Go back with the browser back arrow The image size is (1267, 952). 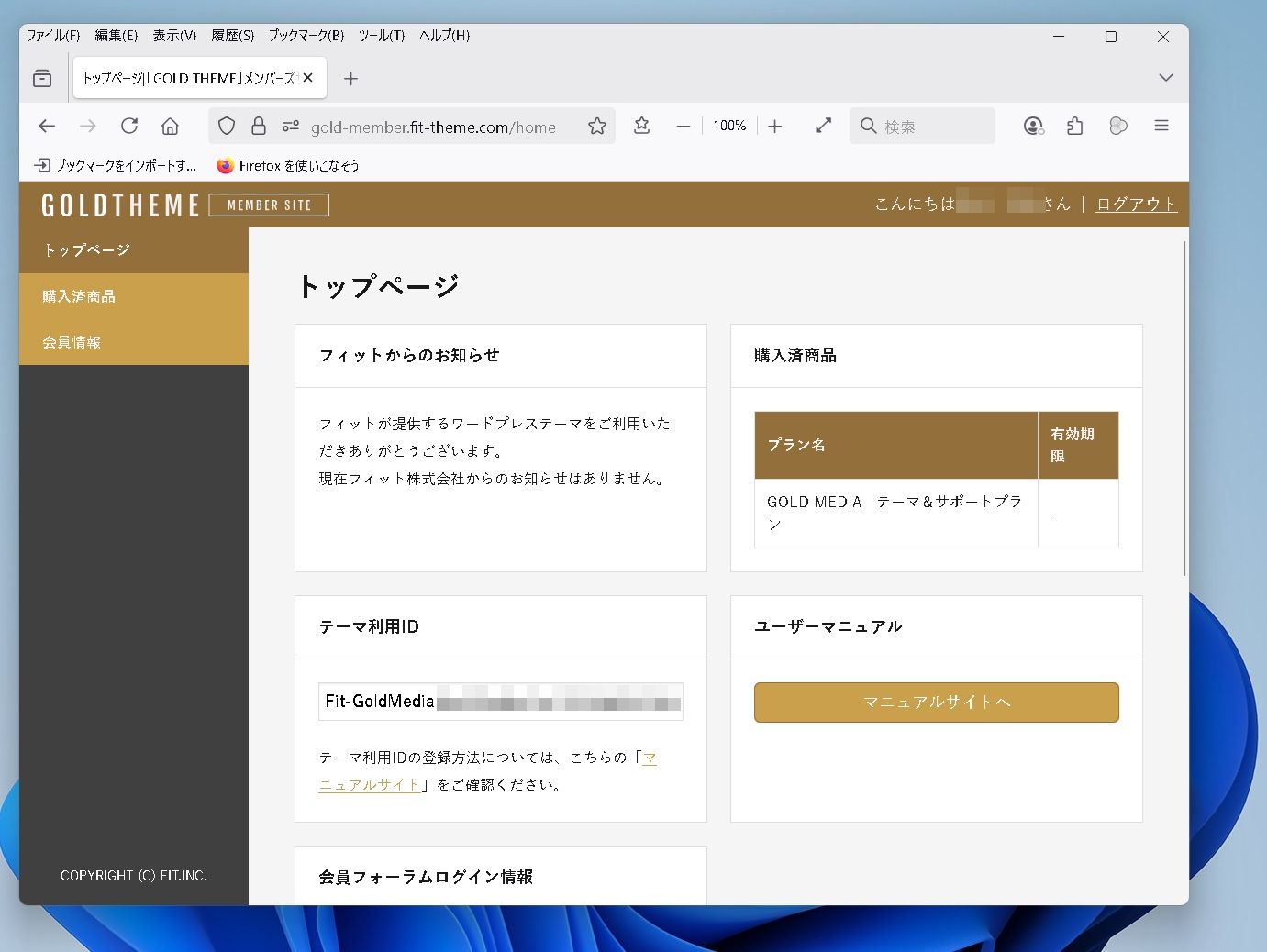point(47,127)
